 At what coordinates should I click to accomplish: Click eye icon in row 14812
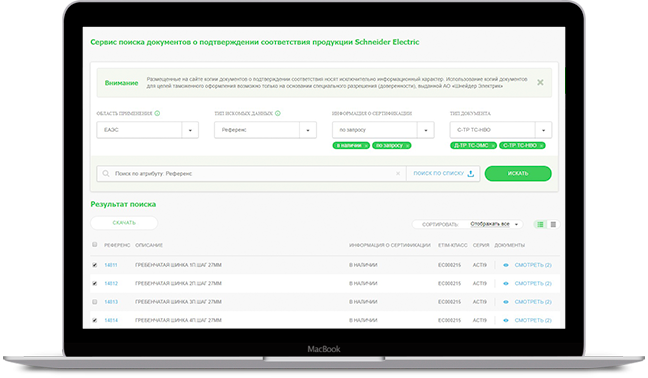[506, 284]
